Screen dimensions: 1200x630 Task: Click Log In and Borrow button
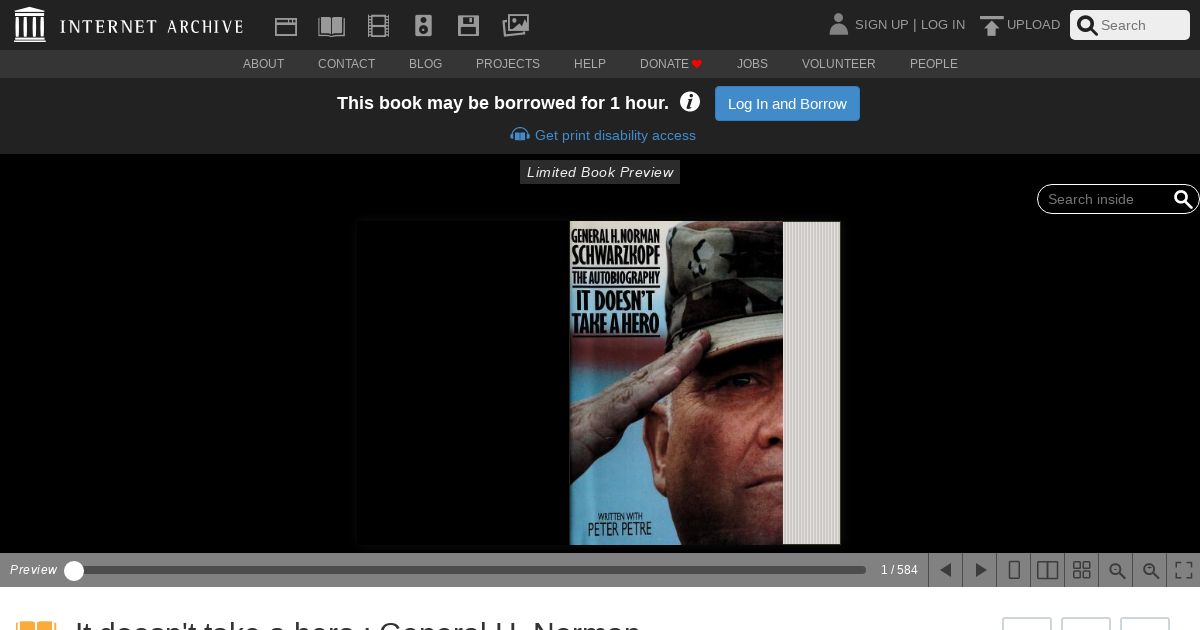pyautogui.click(x=787, y=104)
